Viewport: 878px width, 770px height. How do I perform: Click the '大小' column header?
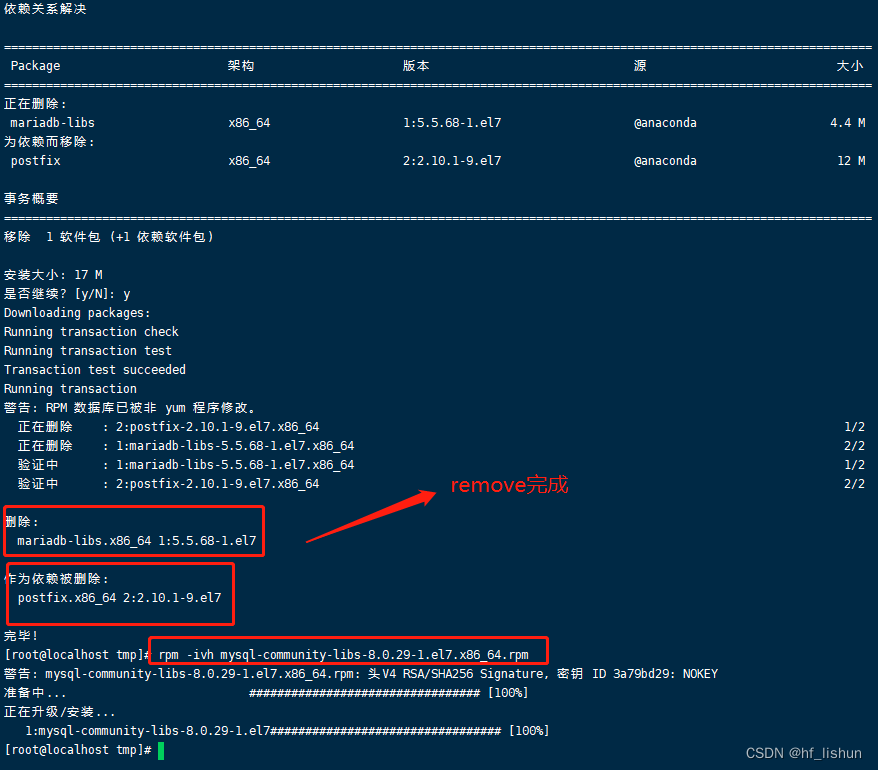coord(850,66)
